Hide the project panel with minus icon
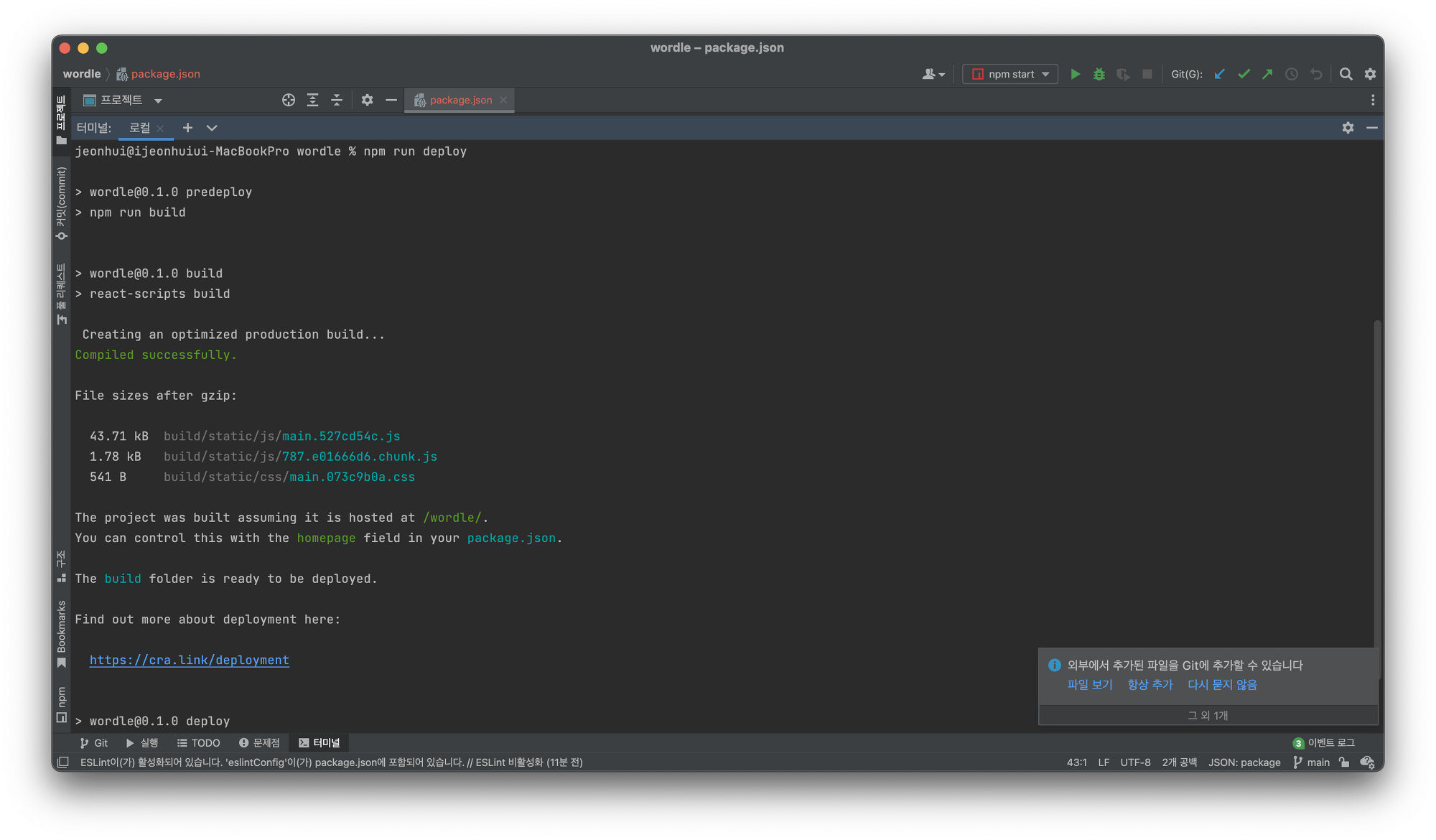The width and height of the screenshot is (1436, 840). click(391, 100)
